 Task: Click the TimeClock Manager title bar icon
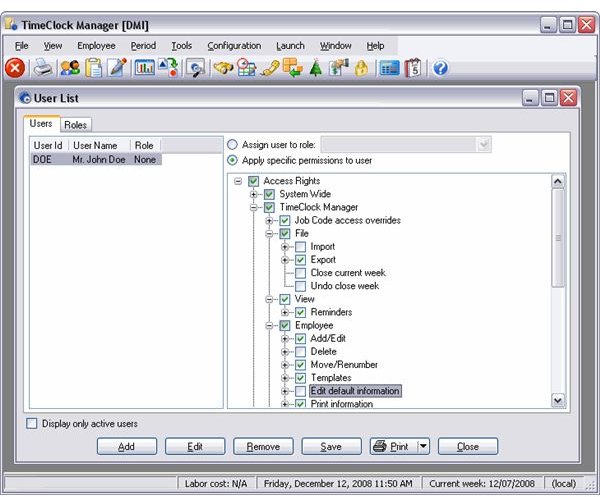11,24
